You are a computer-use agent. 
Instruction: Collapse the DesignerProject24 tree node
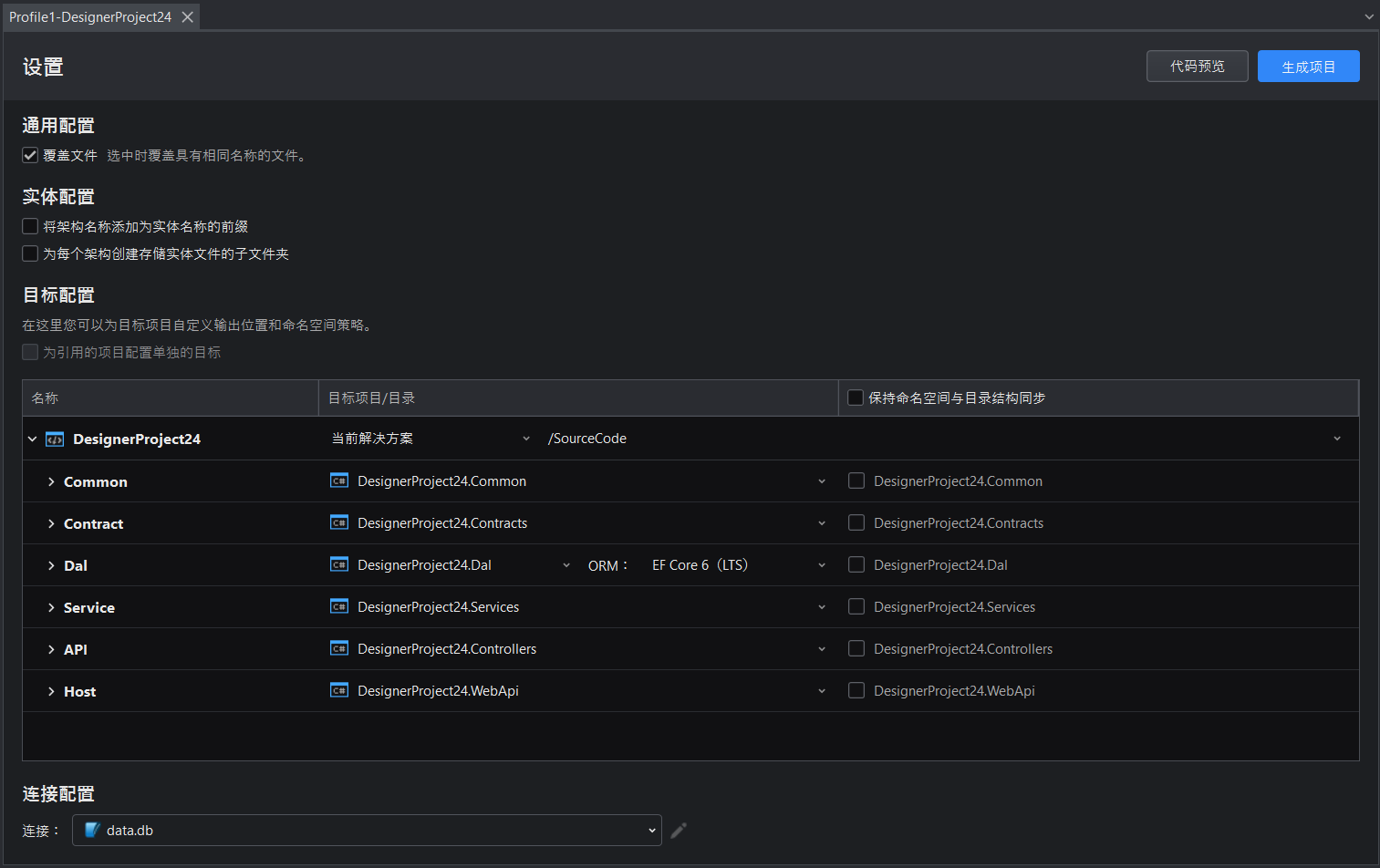[x=32, y=439]
